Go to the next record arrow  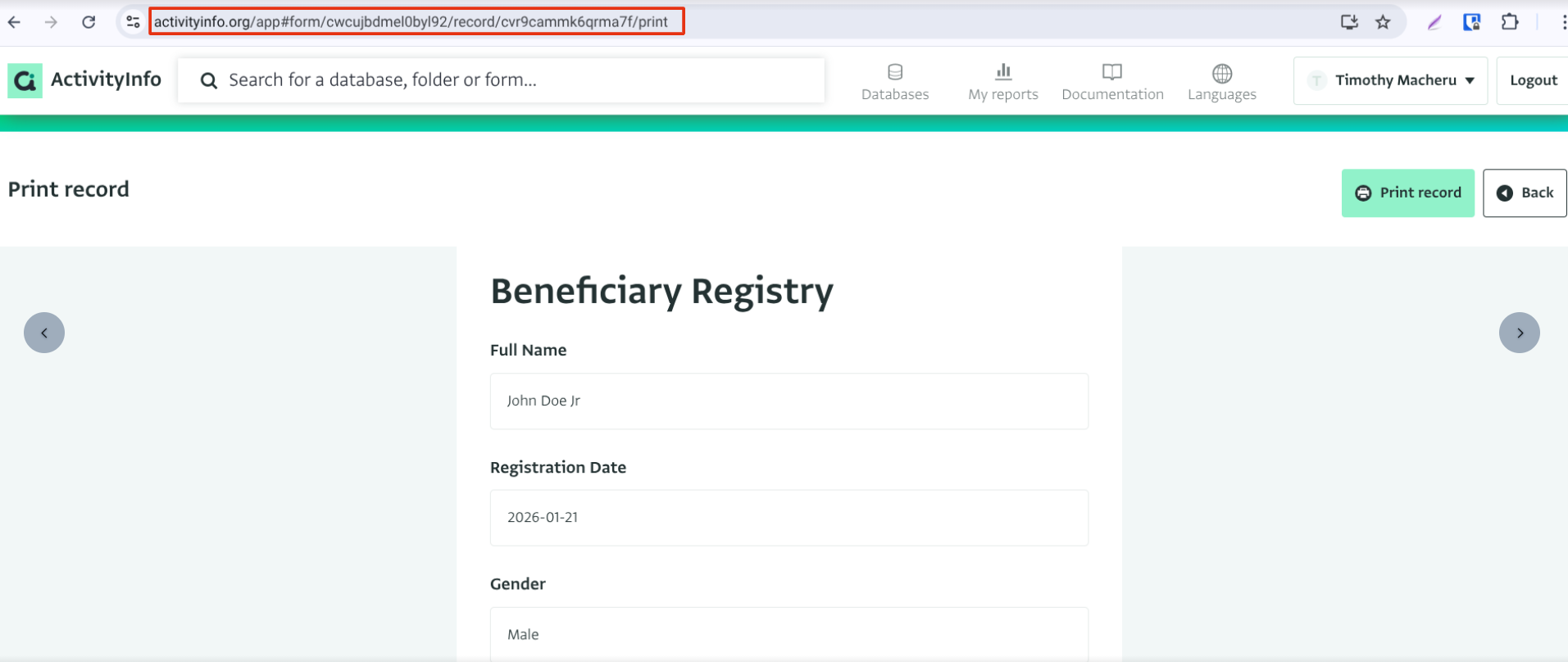point(1519,333)
